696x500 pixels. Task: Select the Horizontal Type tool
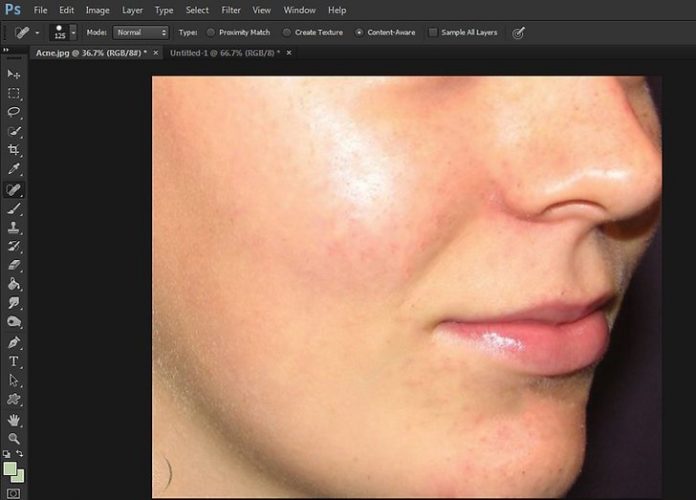tap(14, 360)
